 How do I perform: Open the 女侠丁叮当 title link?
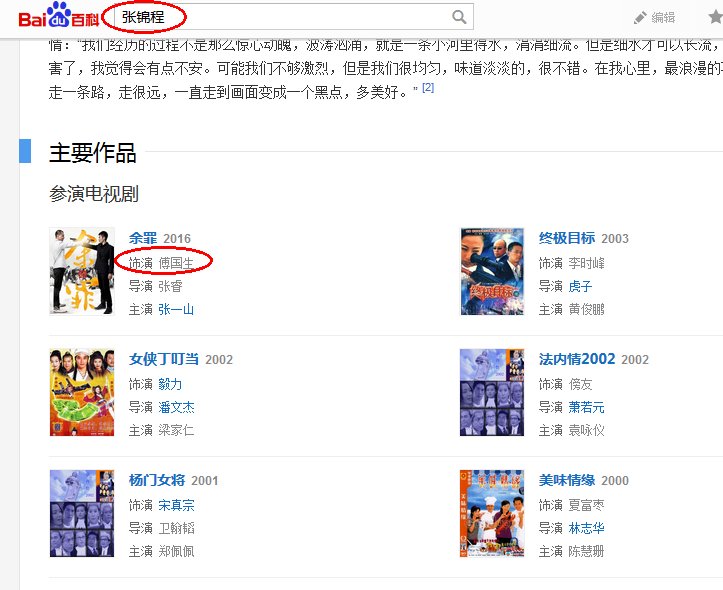click(164, 359)
